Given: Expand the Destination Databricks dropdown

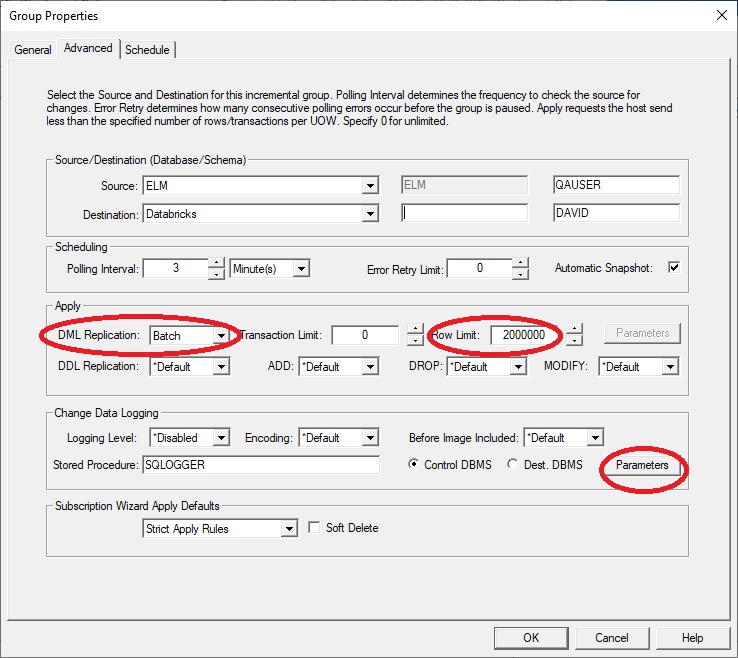Looking at the screenshot, I should 370,214.
